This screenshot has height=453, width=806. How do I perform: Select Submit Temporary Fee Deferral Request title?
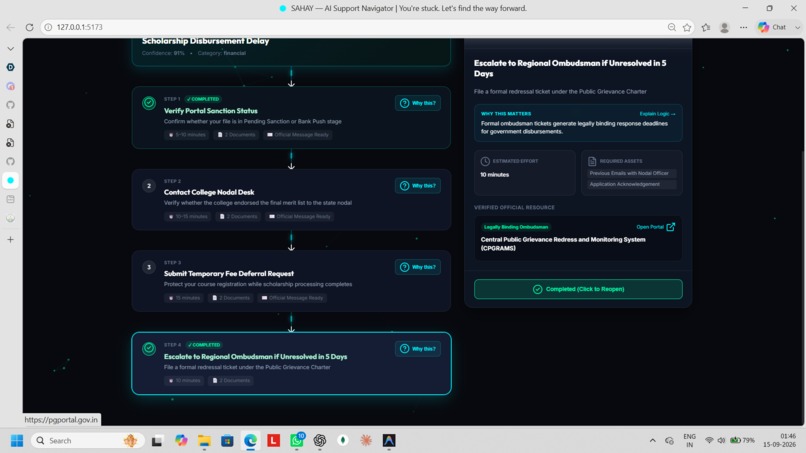pyautogui.click(x=229, y=274)
